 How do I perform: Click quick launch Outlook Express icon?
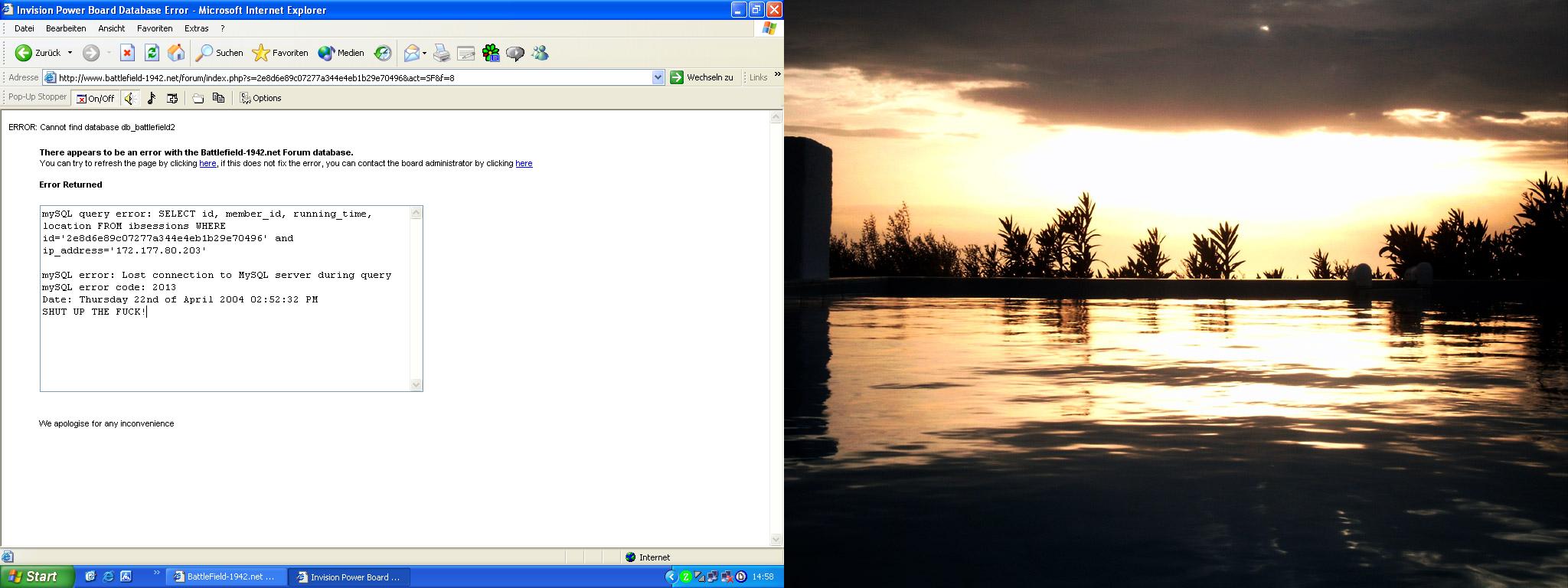pos(90,577)
